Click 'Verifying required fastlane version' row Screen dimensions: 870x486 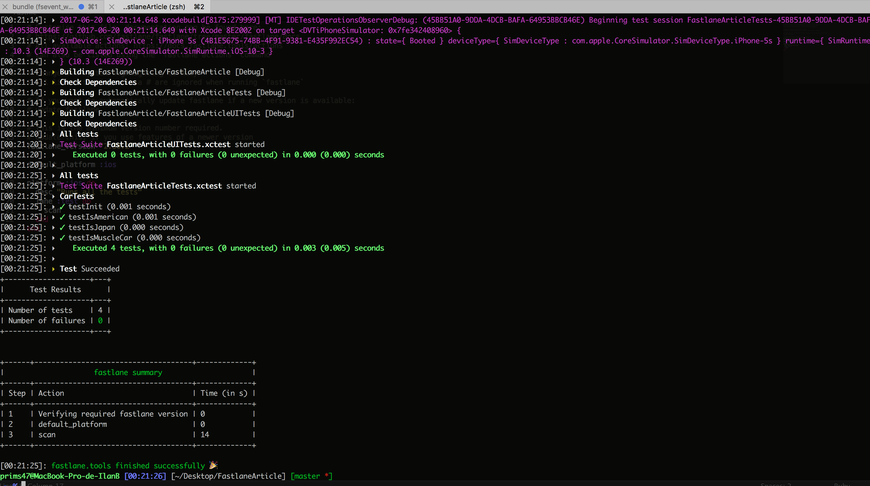pos(128,414)
